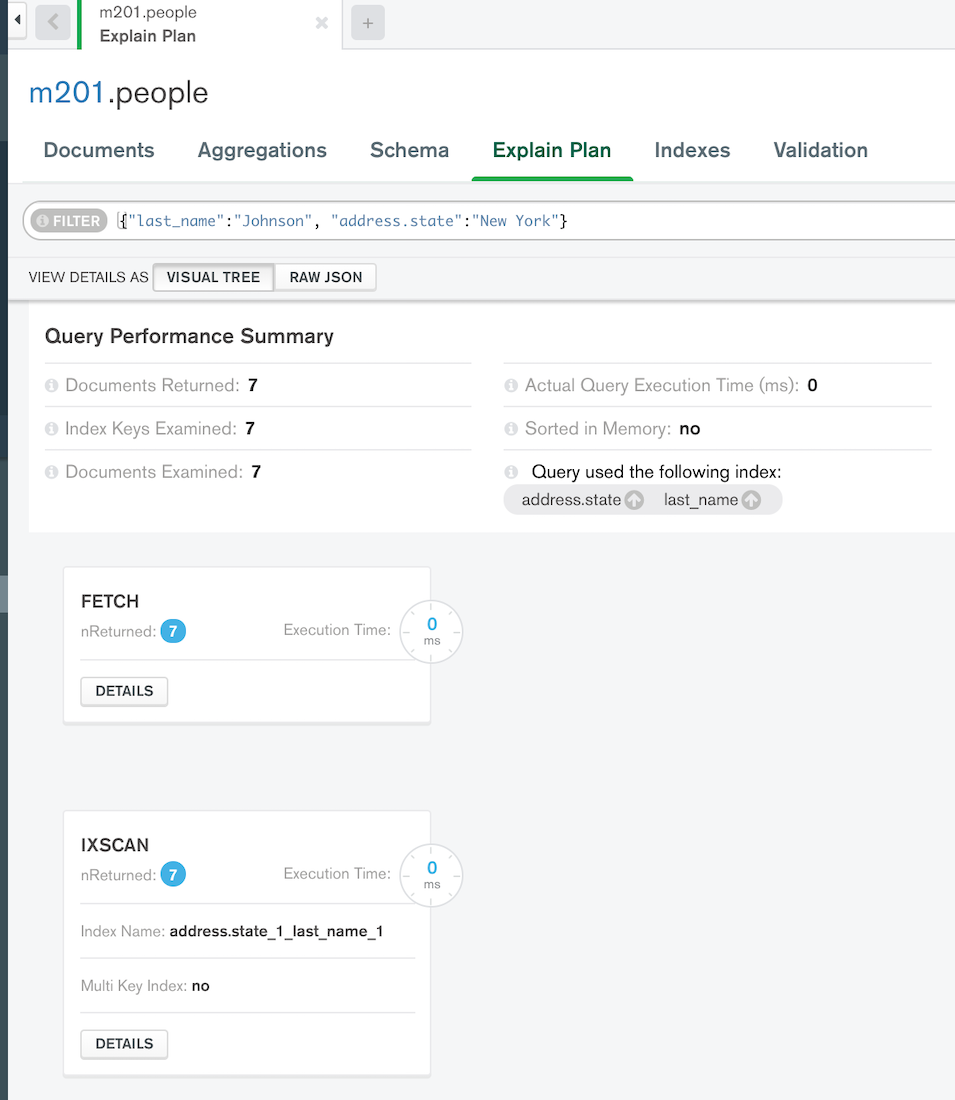Click the IXSCAN execution time clock
The width and height of the screenshot is (955, 1100).
point(431,875)
